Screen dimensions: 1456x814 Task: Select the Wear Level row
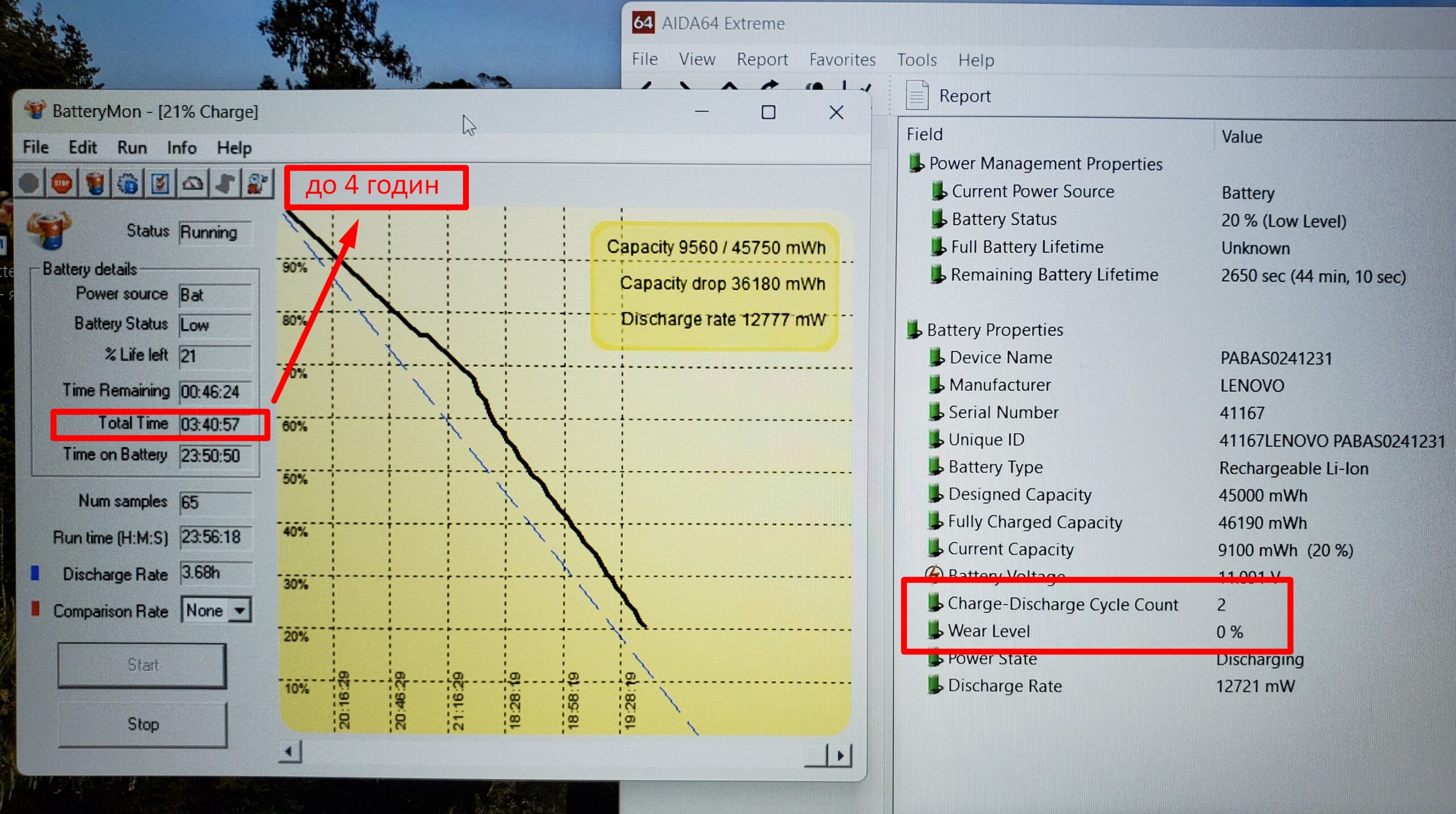coord(988,631)
